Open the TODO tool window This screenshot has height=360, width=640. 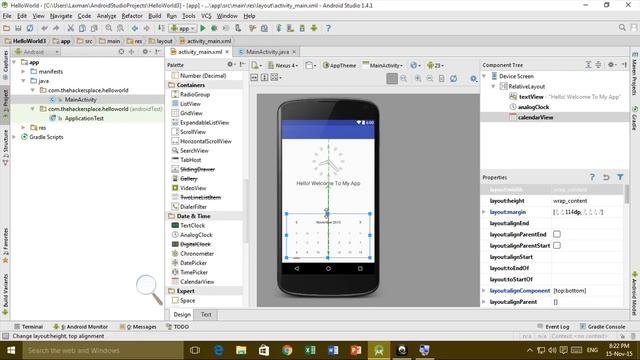(x=178, y=327)
